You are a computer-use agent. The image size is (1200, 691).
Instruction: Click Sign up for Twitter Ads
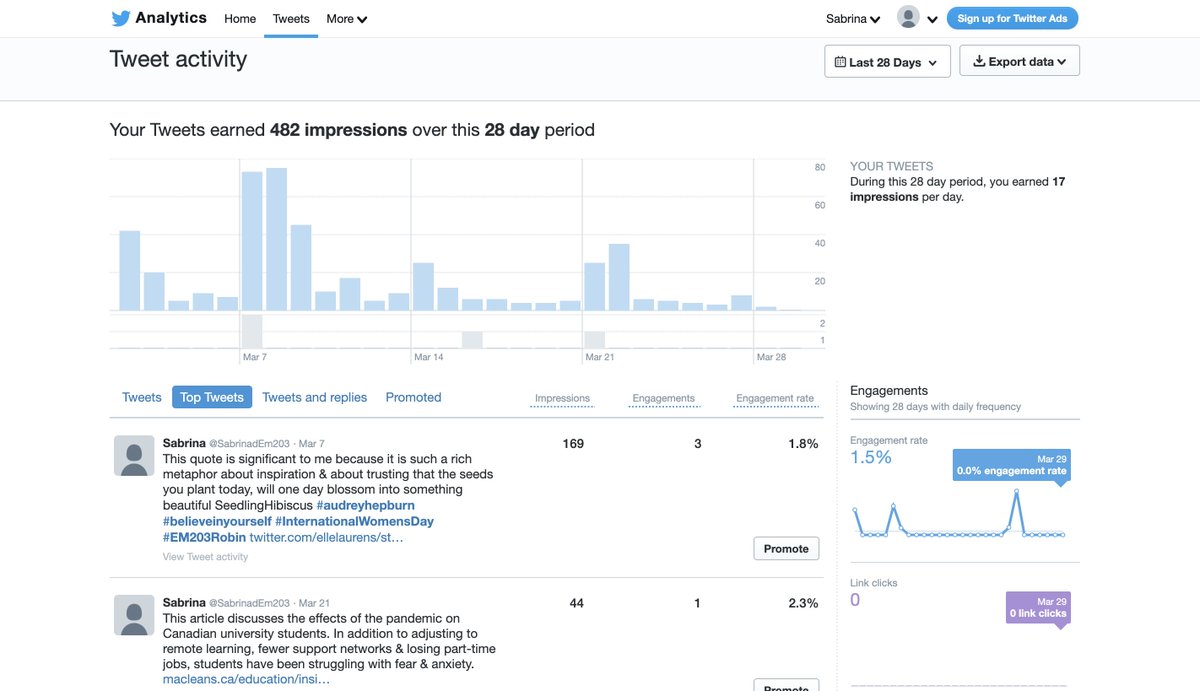coord(1012,18)
